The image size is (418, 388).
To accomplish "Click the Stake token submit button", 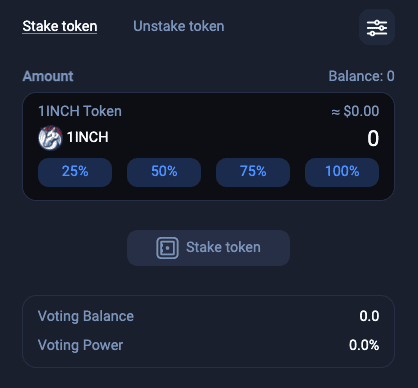I will (x=208, y=248).
